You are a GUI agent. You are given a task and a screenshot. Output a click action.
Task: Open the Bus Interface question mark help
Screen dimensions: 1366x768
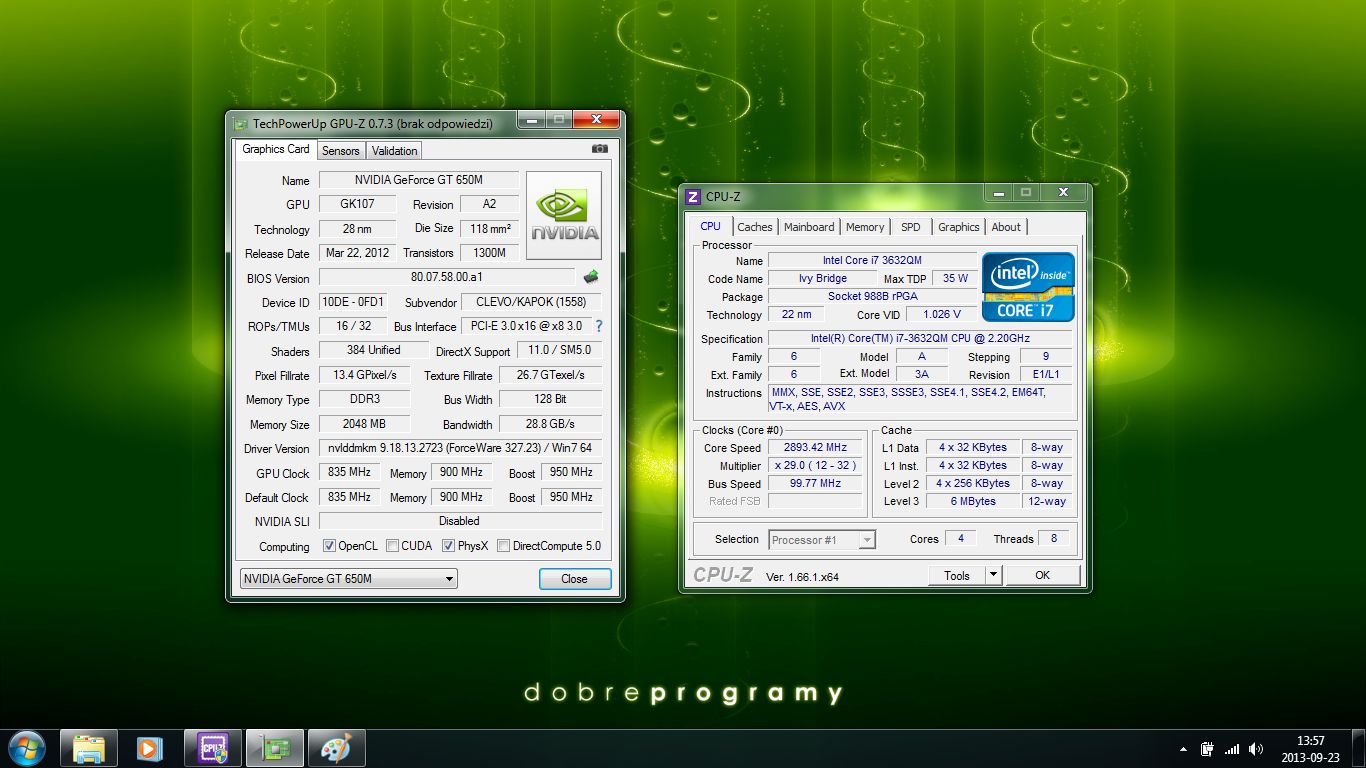coord(599,326)
